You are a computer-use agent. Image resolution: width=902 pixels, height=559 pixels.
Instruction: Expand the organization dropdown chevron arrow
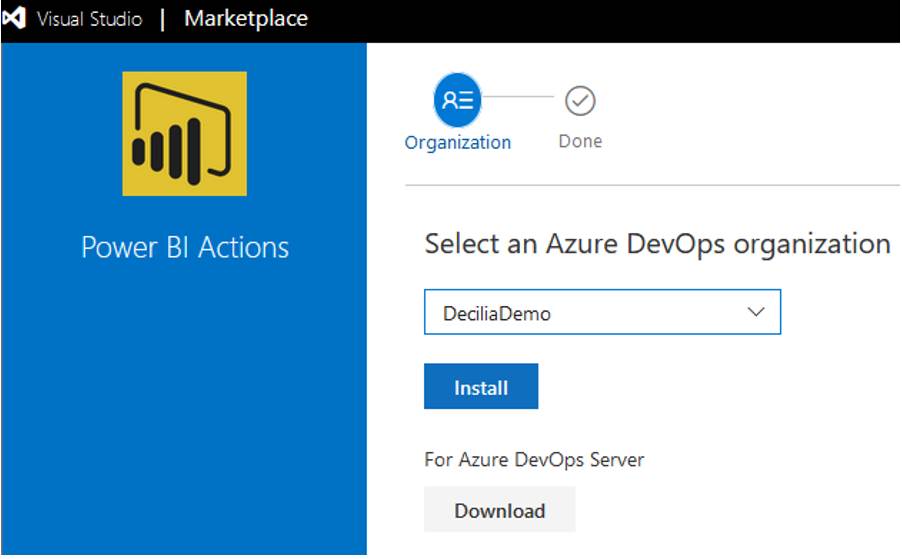point(755,312)
